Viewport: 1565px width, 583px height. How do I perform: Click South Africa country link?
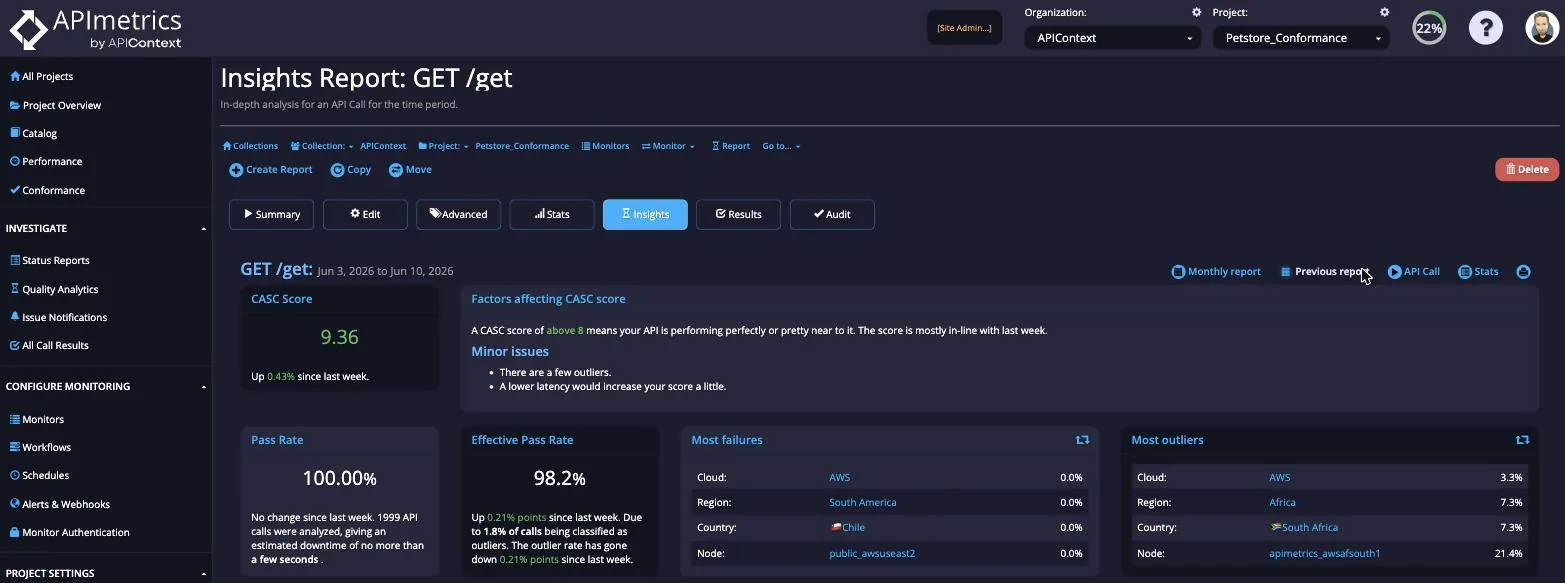1303,527
